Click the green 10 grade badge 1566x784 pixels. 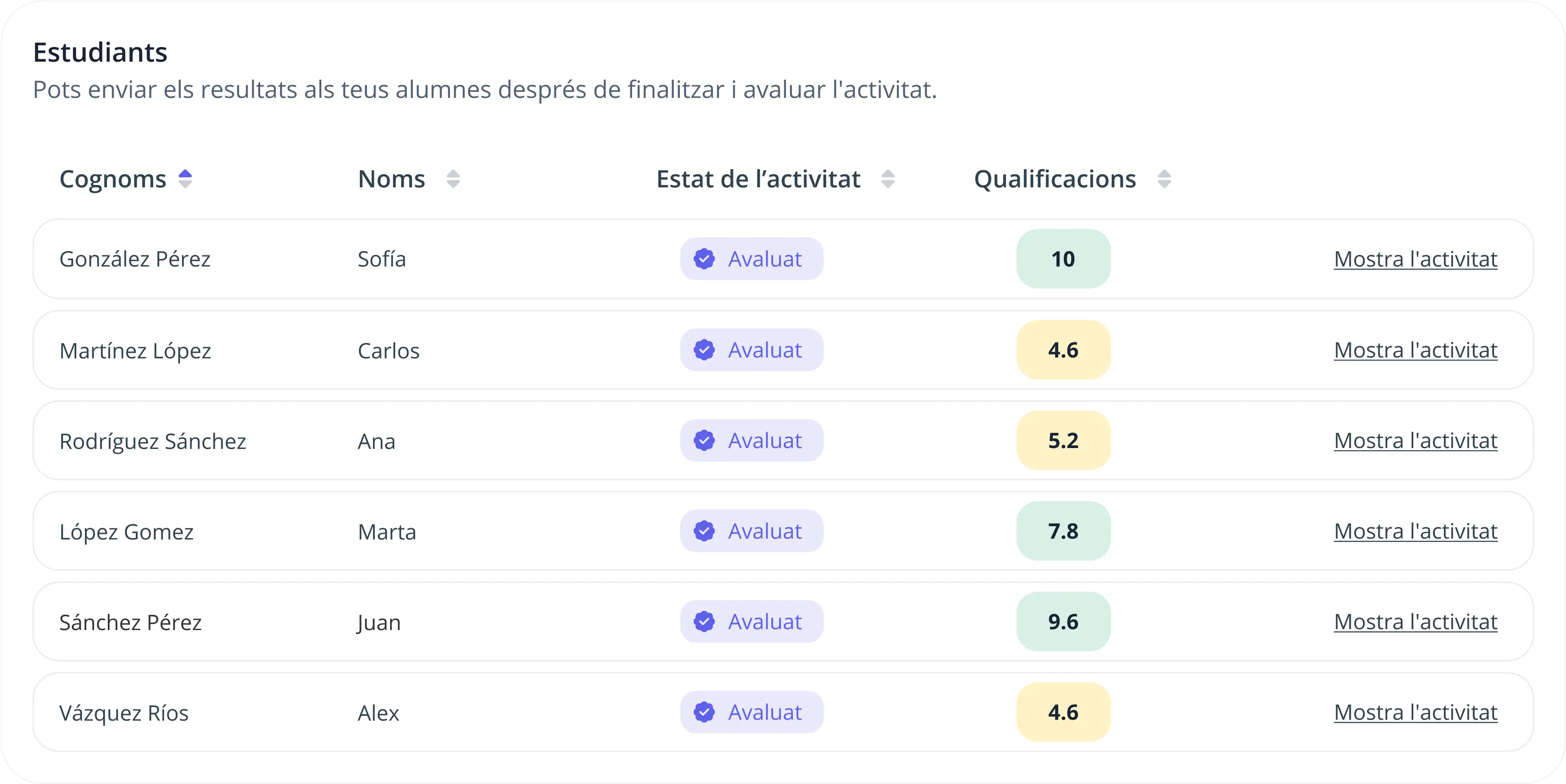[1063, 259]
